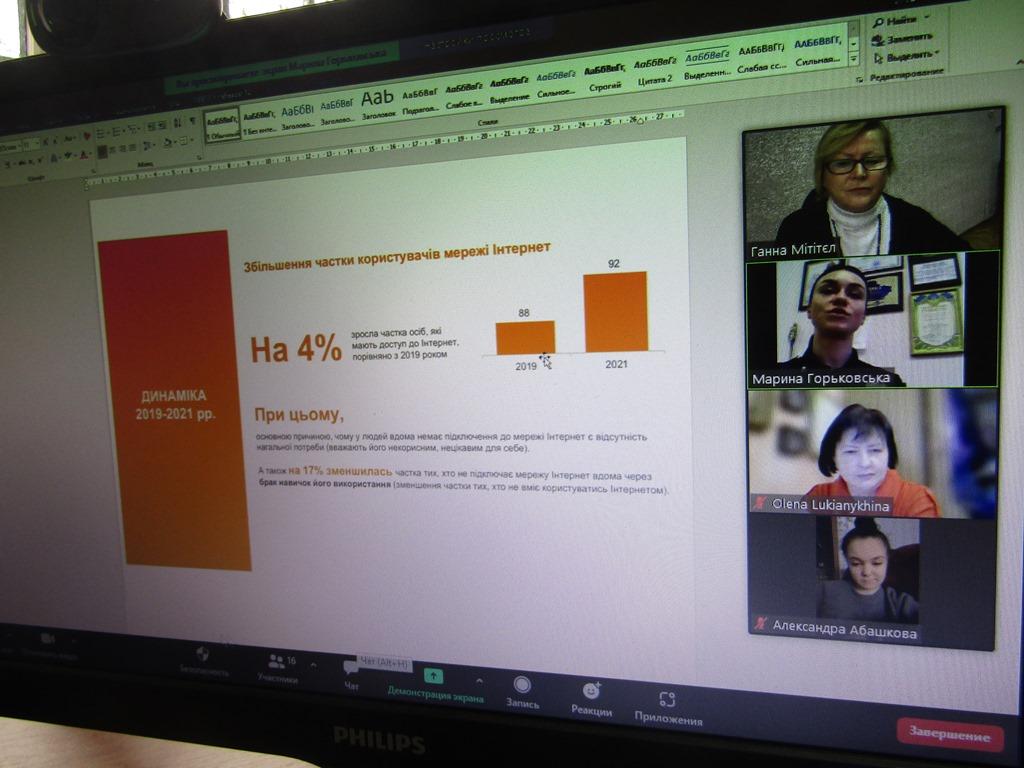Open the dropdown arrow beside Найти
Viewport: 1024px width, 768px height.
click(927, 18)
